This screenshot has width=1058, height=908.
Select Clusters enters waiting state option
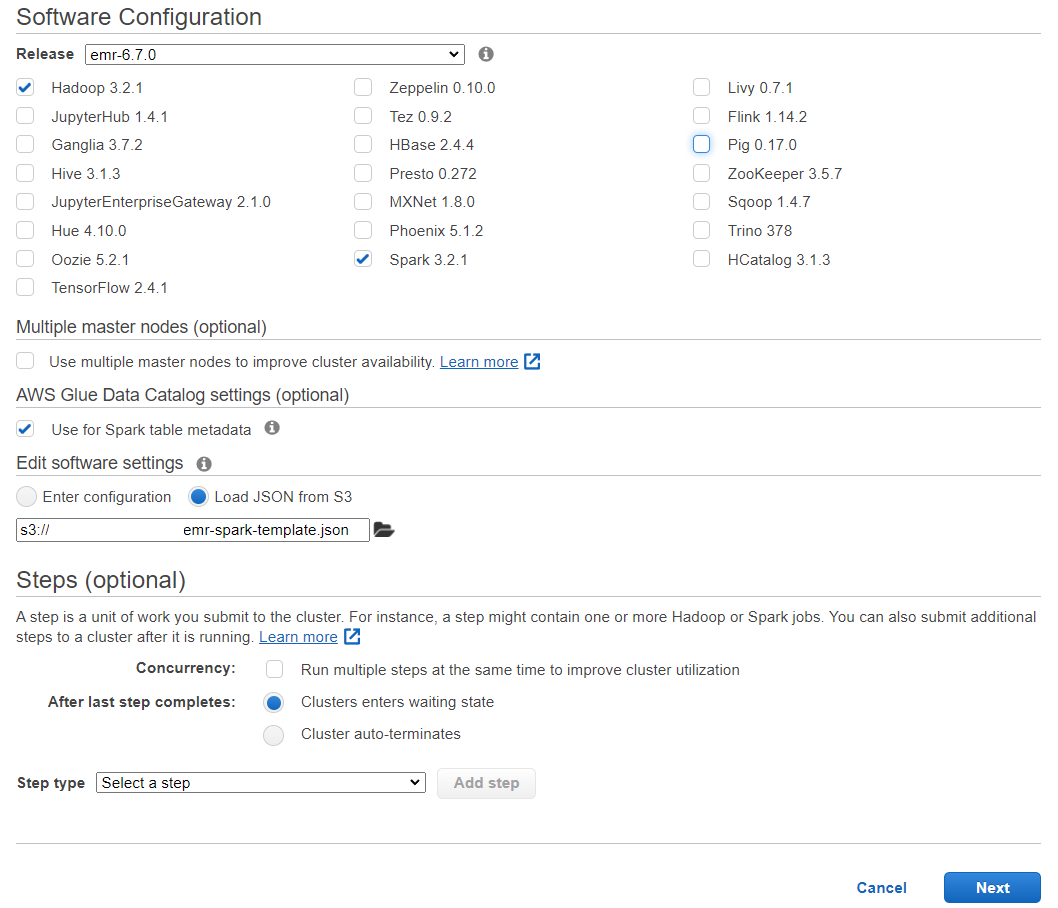(x=273, y=703)
